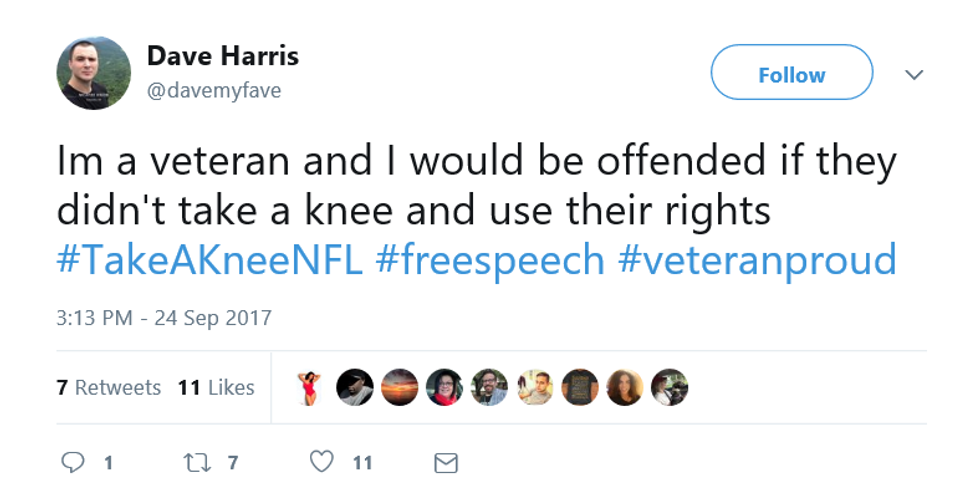
Task: Click the last liker avatar in the row
Action: coord(669,387)
